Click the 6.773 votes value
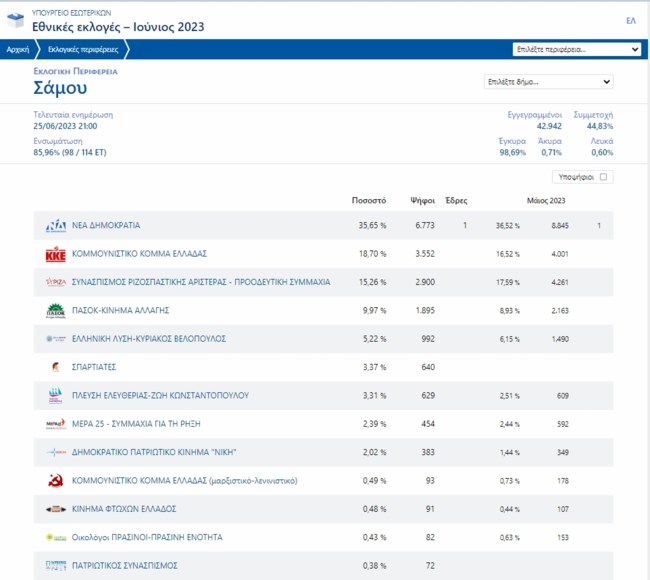 click(425, 226)
